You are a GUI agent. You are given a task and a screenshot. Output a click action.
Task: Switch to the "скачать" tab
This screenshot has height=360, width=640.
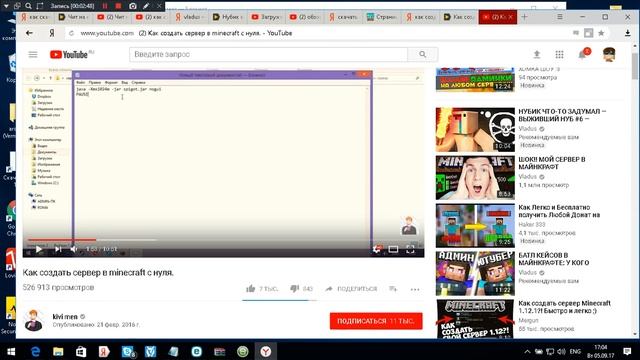343,17
